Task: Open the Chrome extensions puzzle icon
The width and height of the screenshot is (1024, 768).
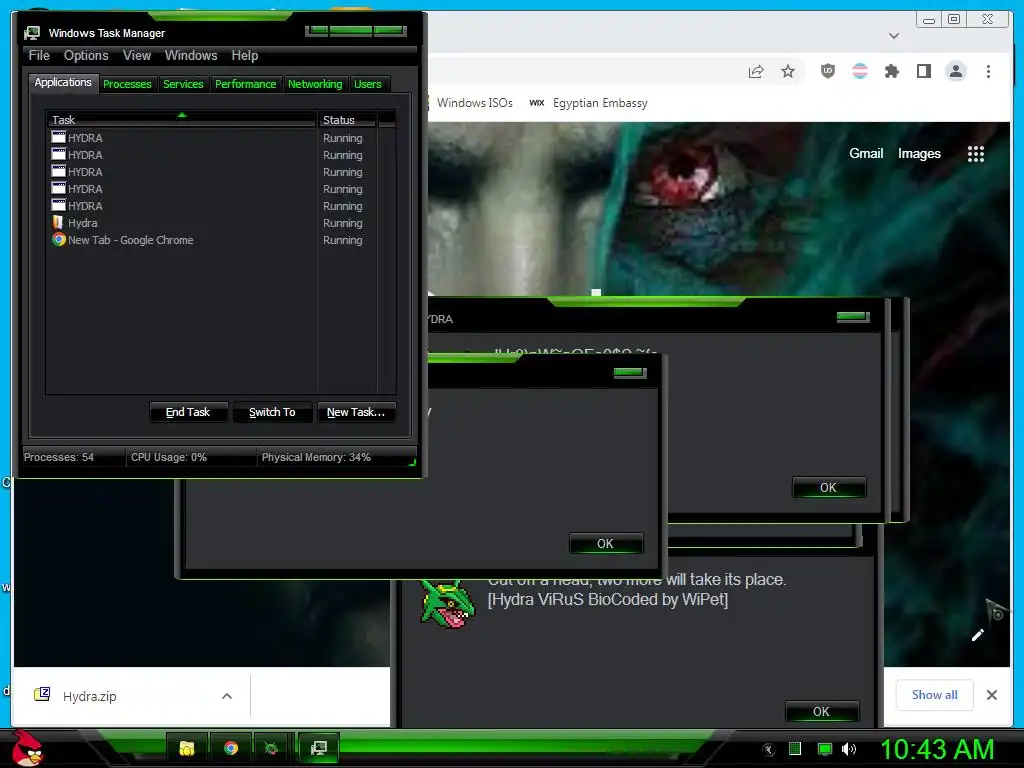Action: pyautogui.click(x=891, y=71)
